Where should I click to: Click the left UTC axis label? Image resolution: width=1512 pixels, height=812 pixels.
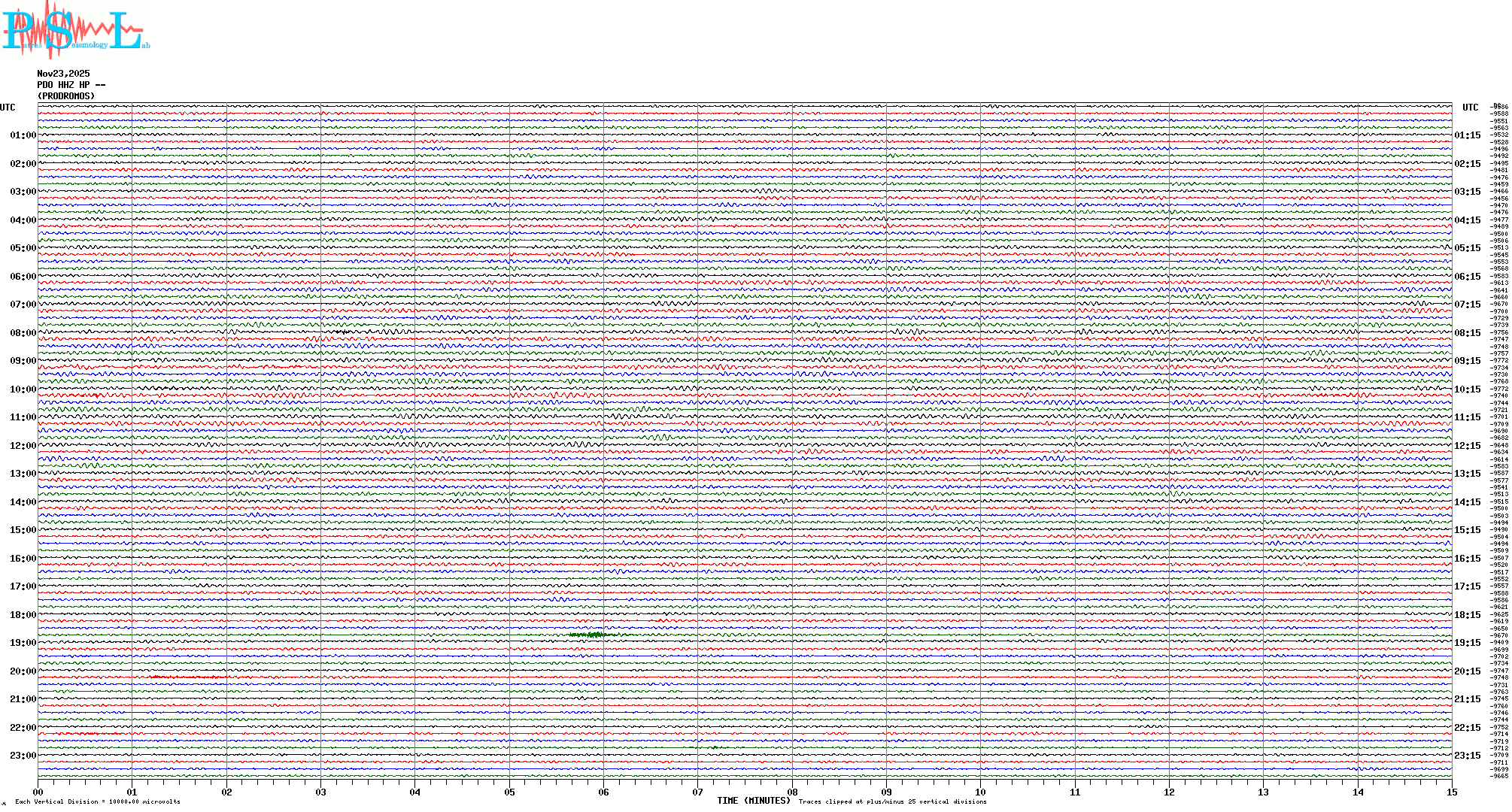point(8,108)
